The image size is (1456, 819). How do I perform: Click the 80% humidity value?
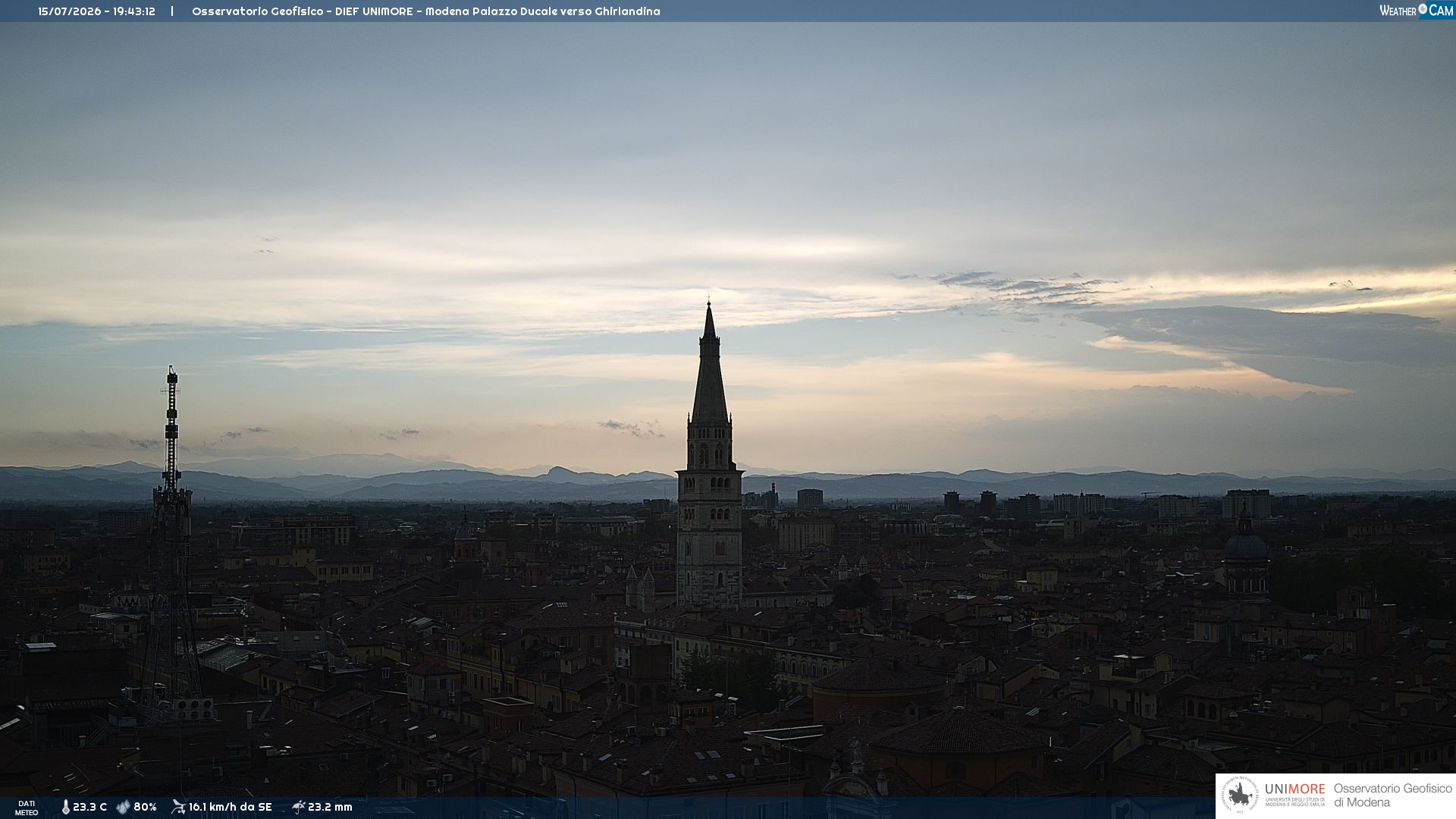[145, 808]
